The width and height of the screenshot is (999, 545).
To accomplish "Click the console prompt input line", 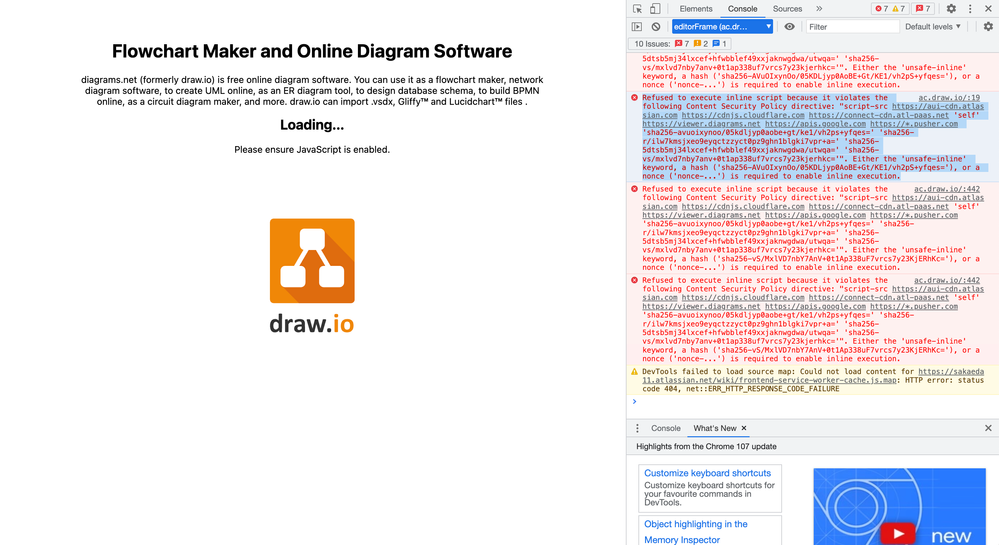I will [x=812, y=402].
